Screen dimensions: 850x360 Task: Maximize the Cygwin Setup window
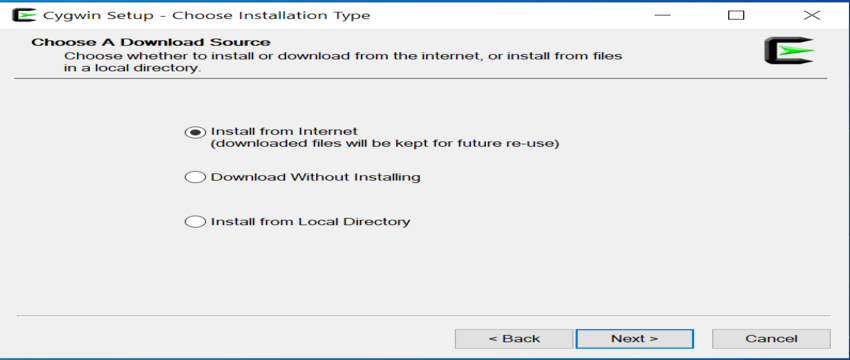(736, 15)
